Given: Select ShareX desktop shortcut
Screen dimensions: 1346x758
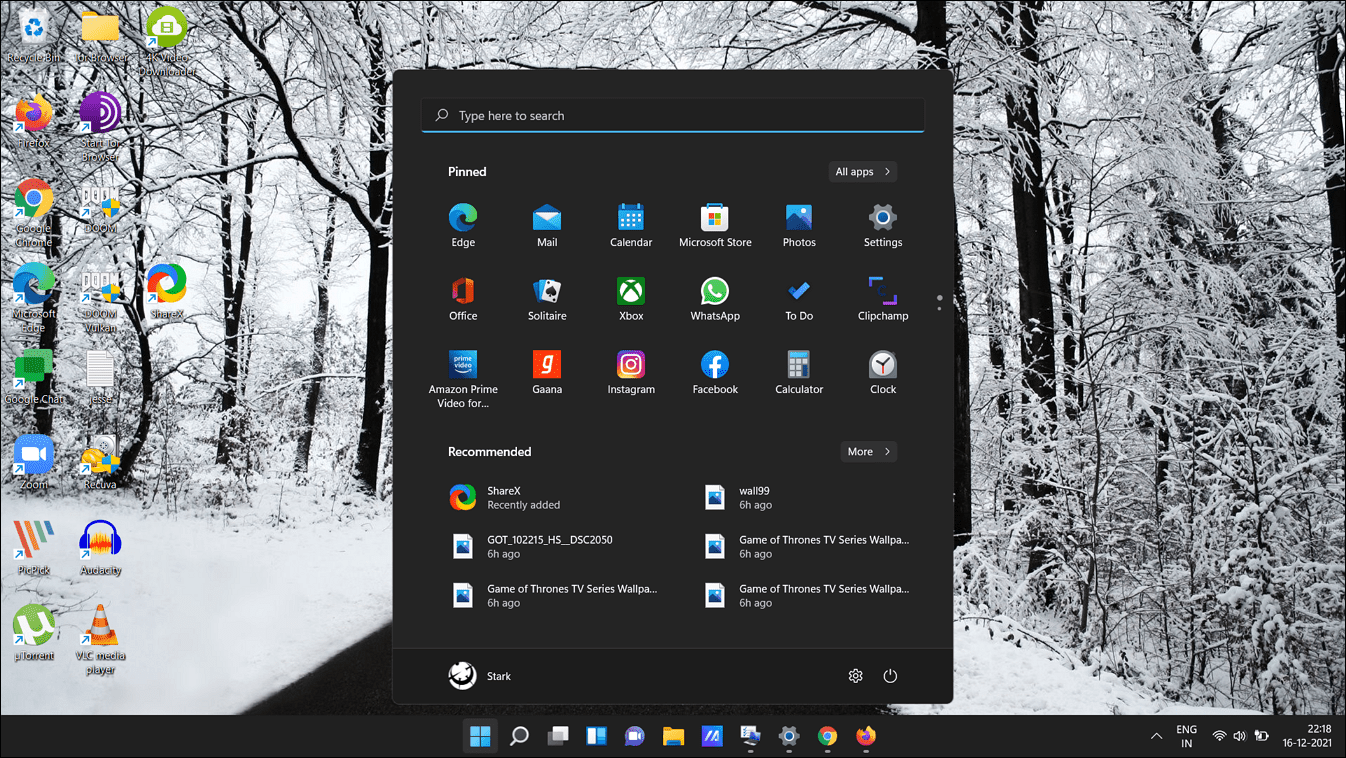Looking at the screenshot, I should 167,293.
